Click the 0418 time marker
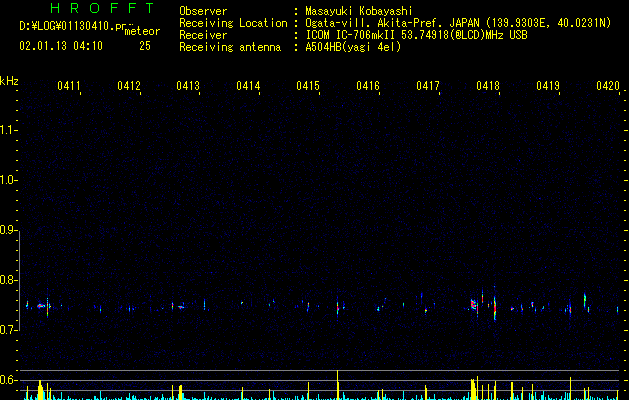 [x=488, y=86]
